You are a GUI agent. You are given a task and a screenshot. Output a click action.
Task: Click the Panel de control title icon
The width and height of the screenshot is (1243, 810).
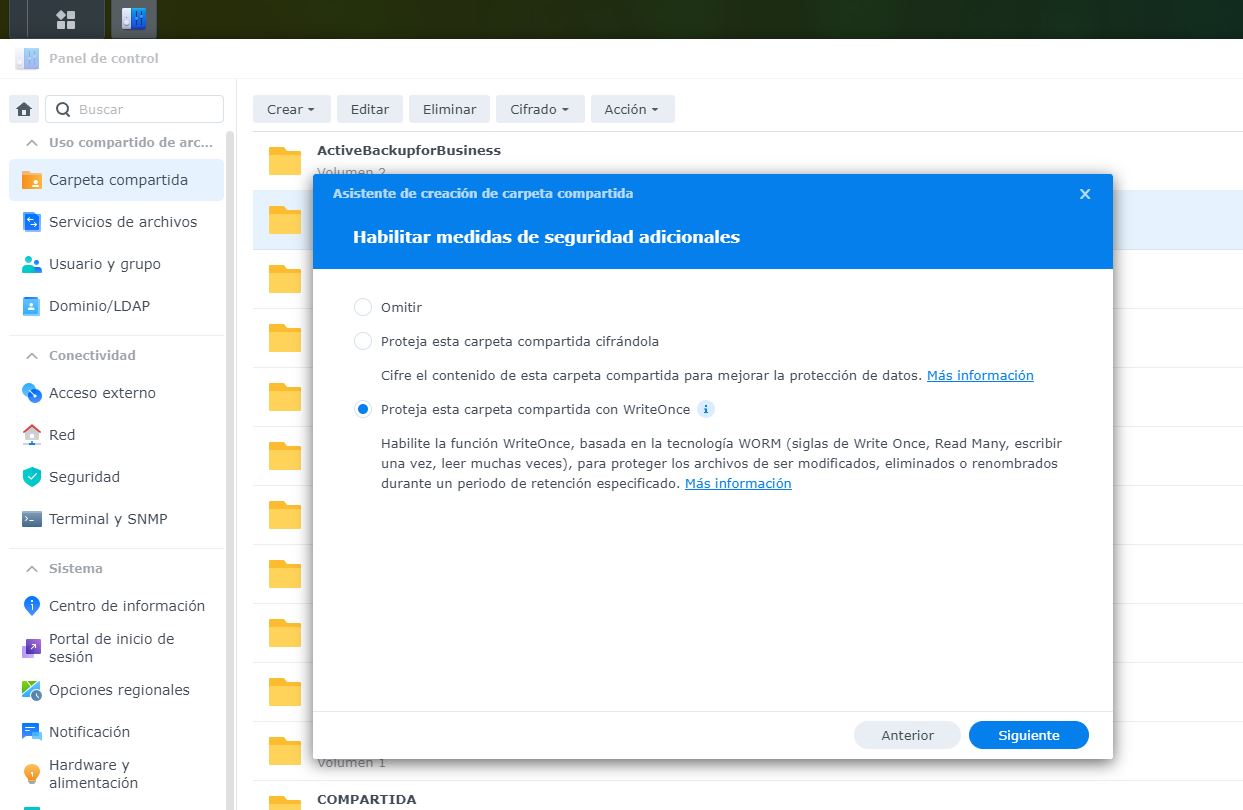click(27, 59)
